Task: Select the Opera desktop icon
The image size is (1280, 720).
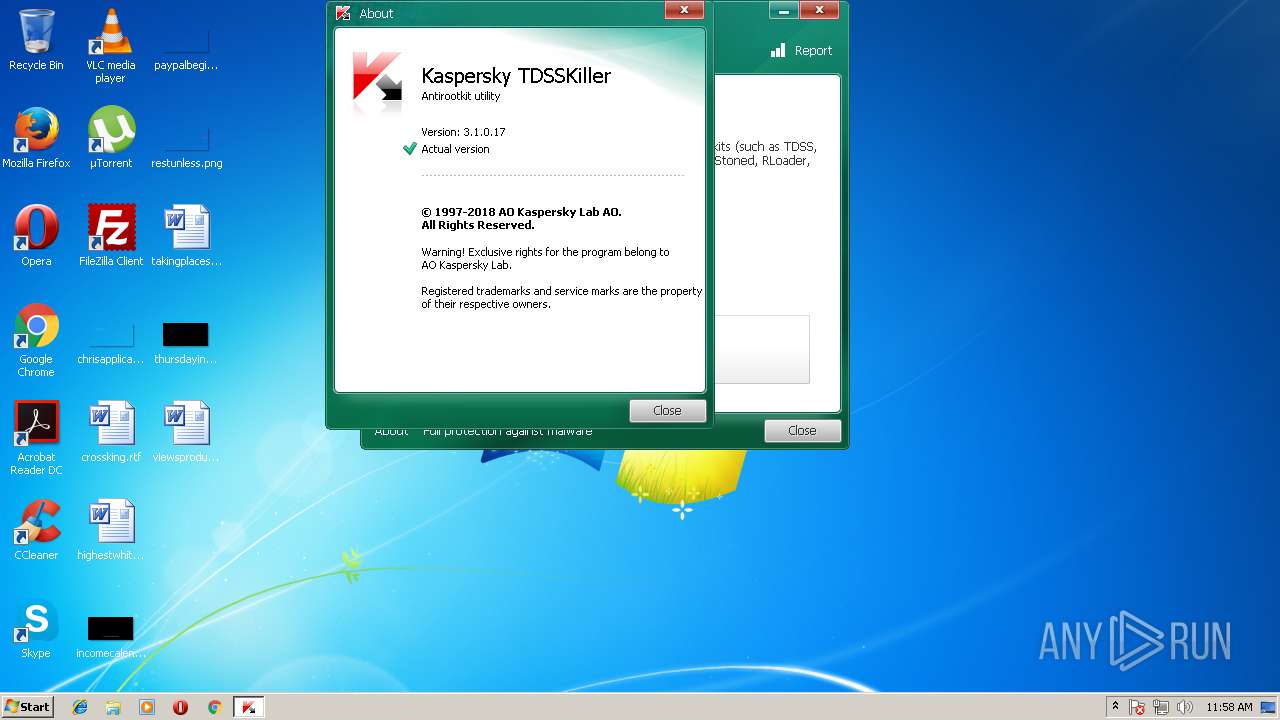Action: 36,236
